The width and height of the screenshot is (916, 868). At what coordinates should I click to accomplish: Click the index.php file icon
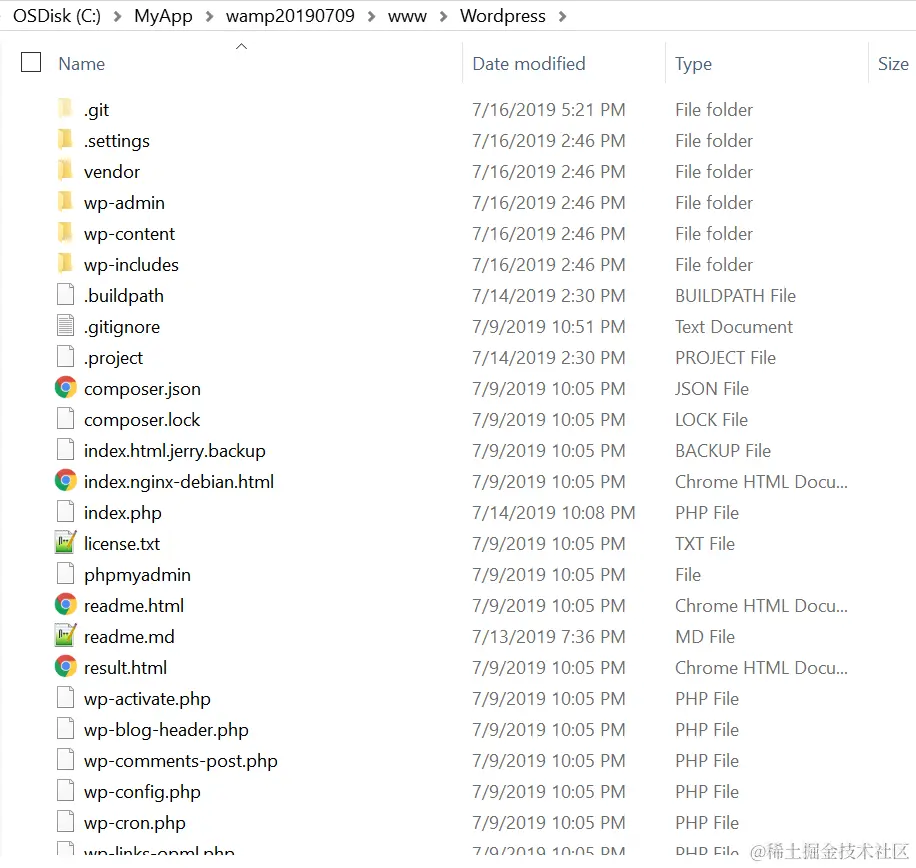(x=65, y=511)
